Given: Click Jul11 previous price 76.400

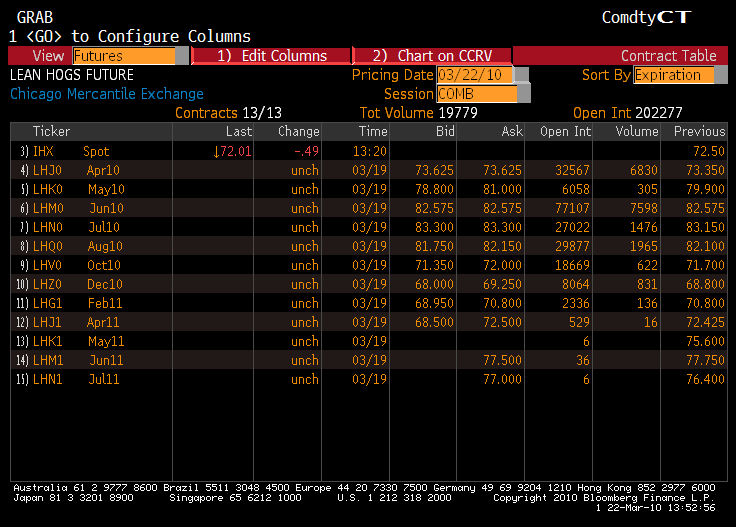Looking at the screenshot, I should tap(705, 379).
